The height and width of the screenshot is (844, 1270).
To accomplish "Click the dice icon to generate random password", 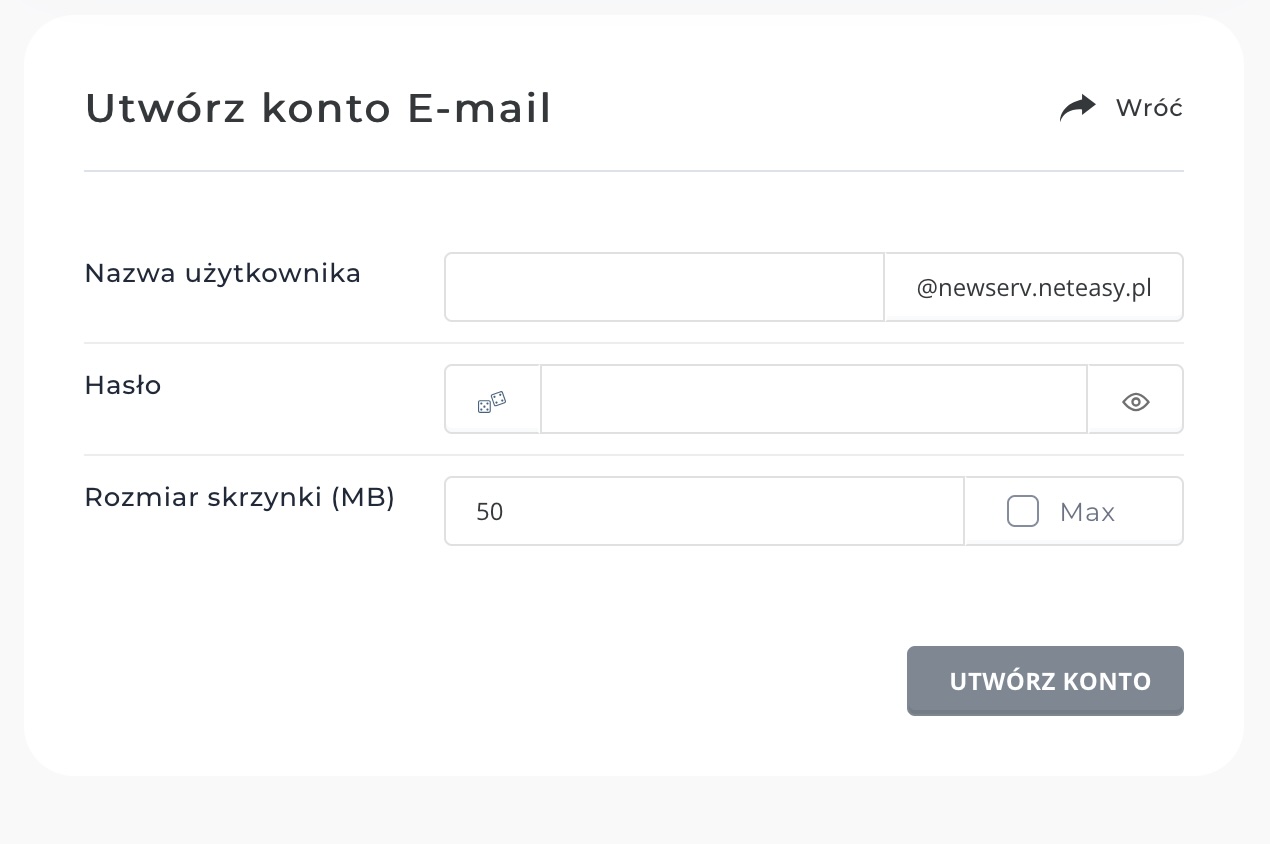I will pos(492,401).
